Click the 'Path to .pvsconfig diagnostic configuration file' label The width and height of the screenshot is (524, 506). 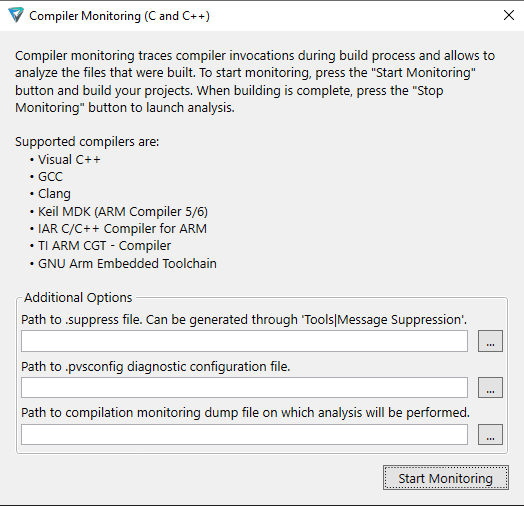pos(156,367)
